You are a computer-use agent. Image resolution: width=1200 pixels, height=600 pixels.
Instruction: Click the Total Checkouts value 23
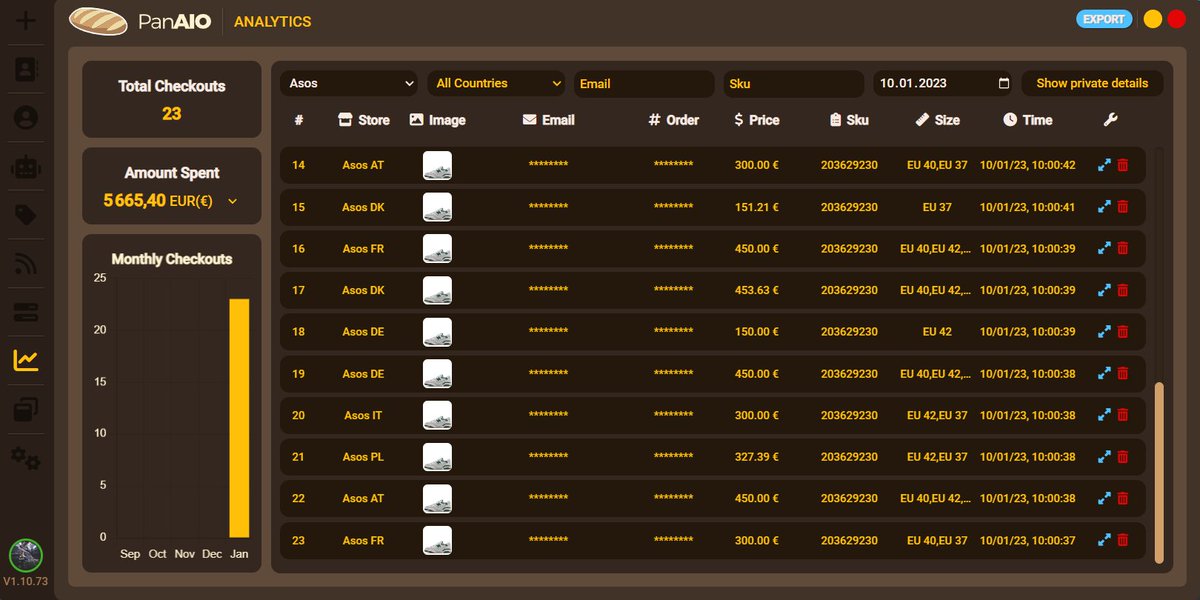tap(172, 114)
